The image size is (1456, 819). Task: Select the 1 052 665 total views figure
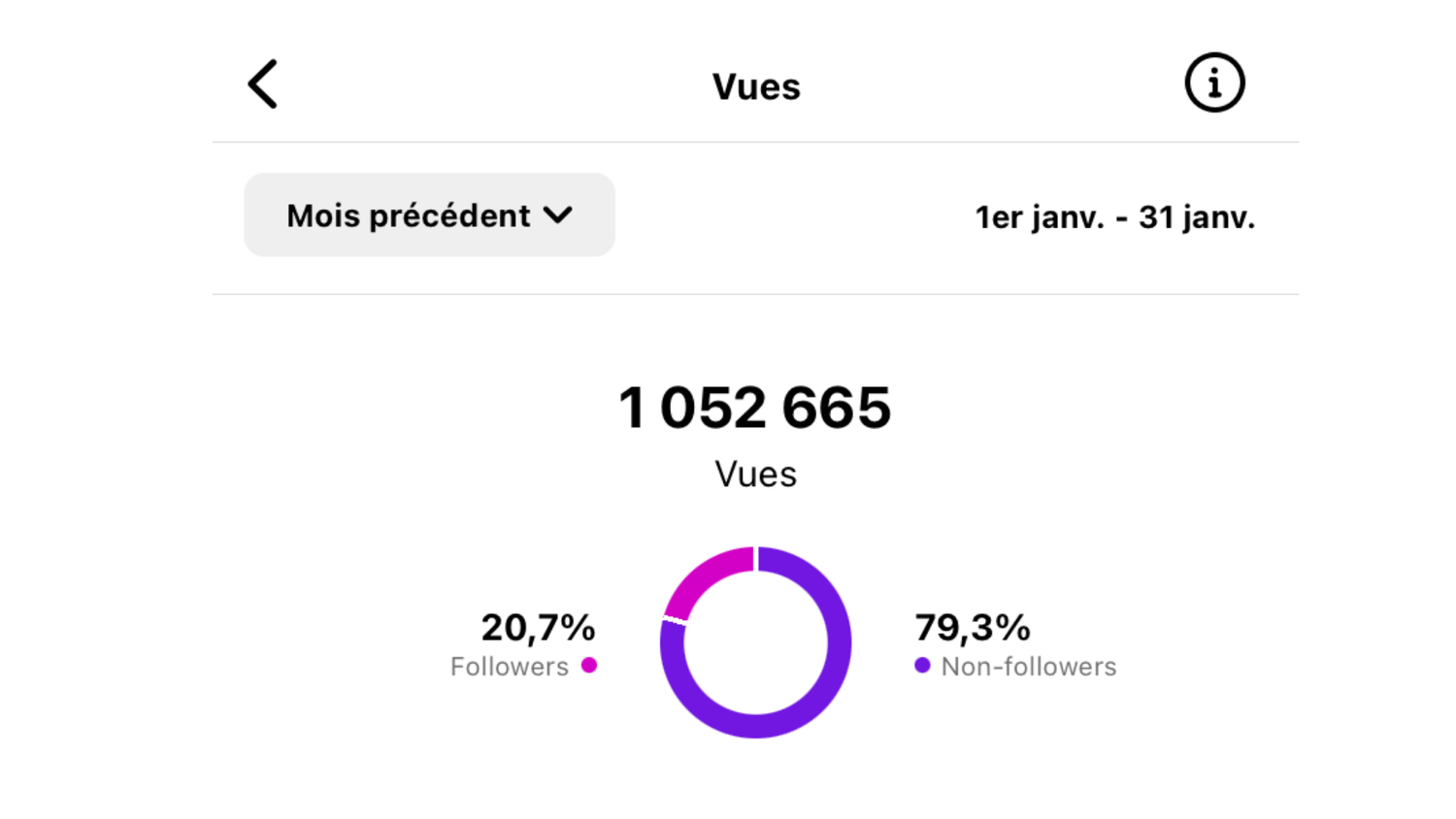754,408
